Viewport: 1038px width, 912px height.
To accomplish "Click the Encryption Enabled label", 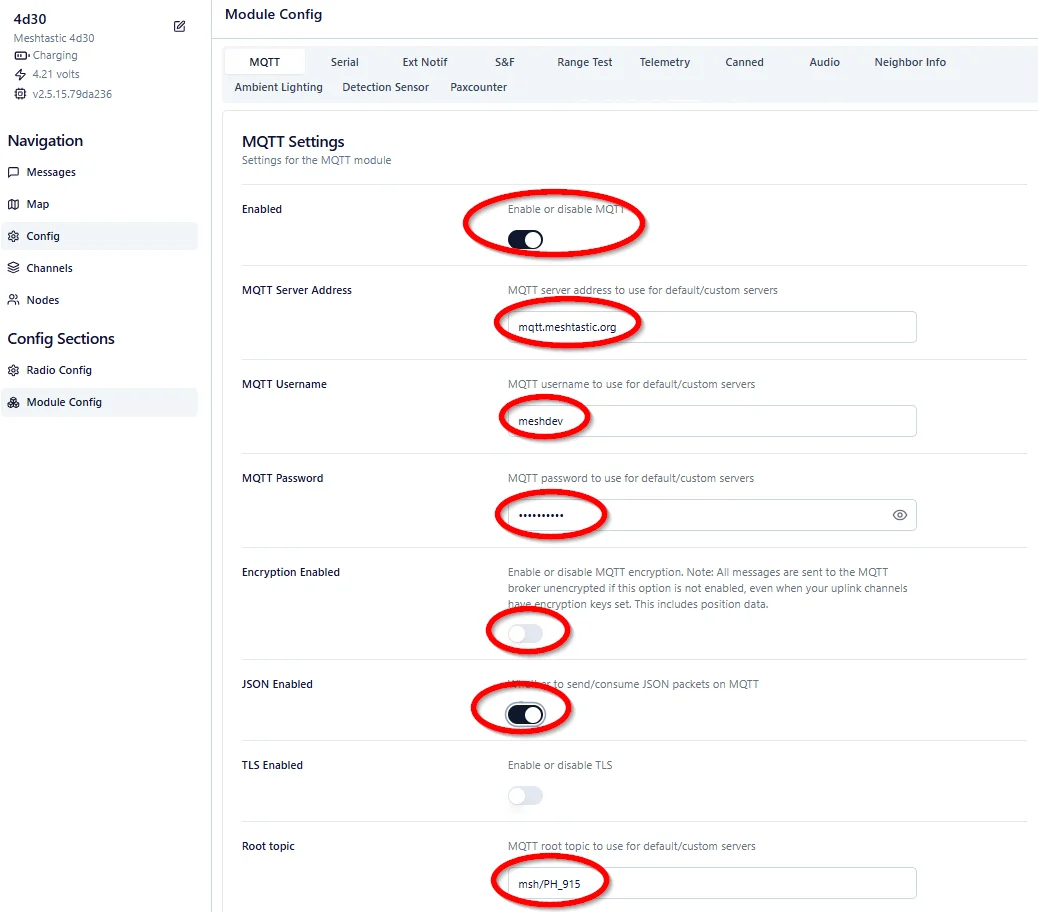I will (x=291, y=572).
